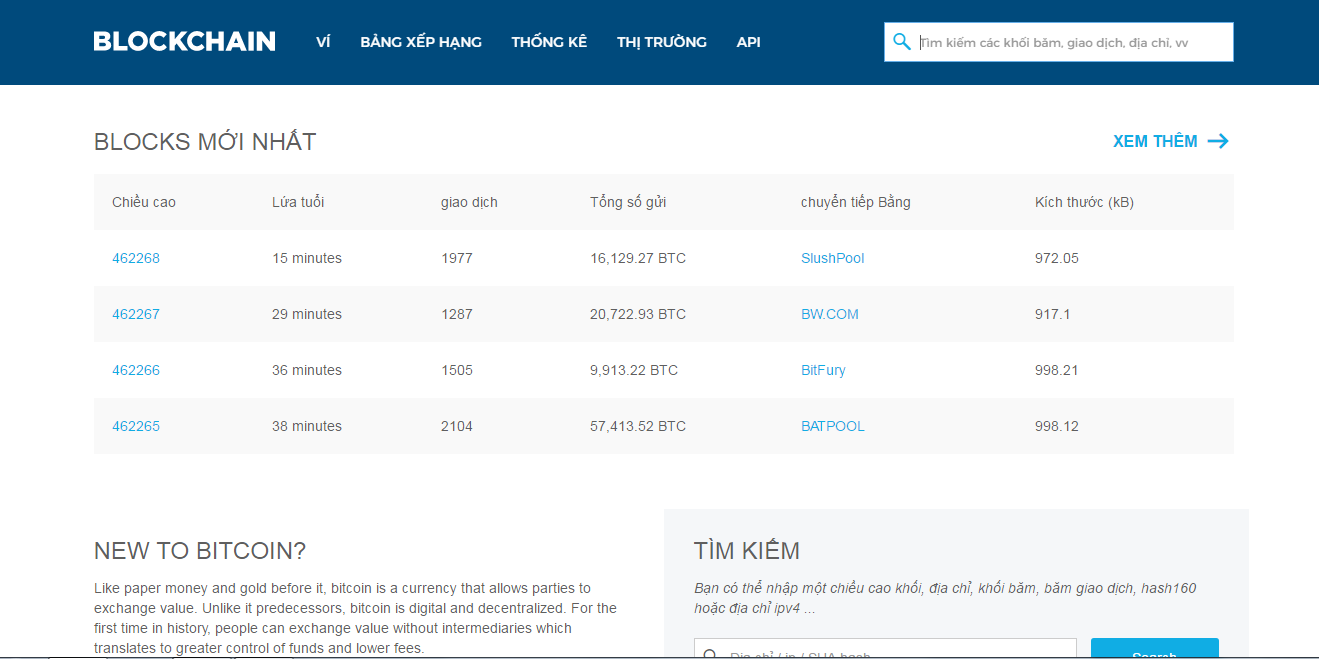Open BẢNG XẾP HẠNG in navigation
This screenshot has height=659, width=1319.
tap(421, 42)
